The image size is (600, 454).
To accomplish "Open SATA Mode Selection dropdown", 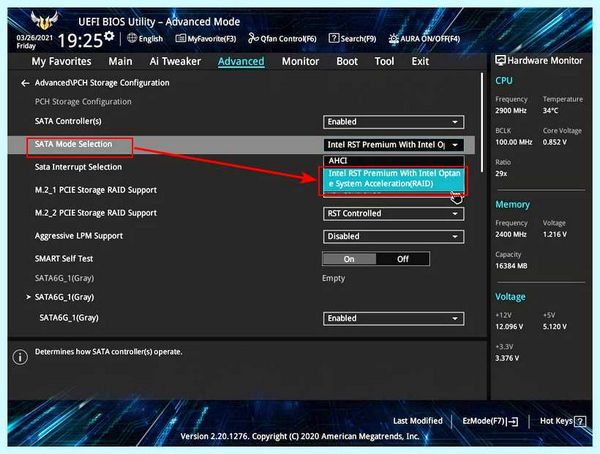I will point(393,145).
